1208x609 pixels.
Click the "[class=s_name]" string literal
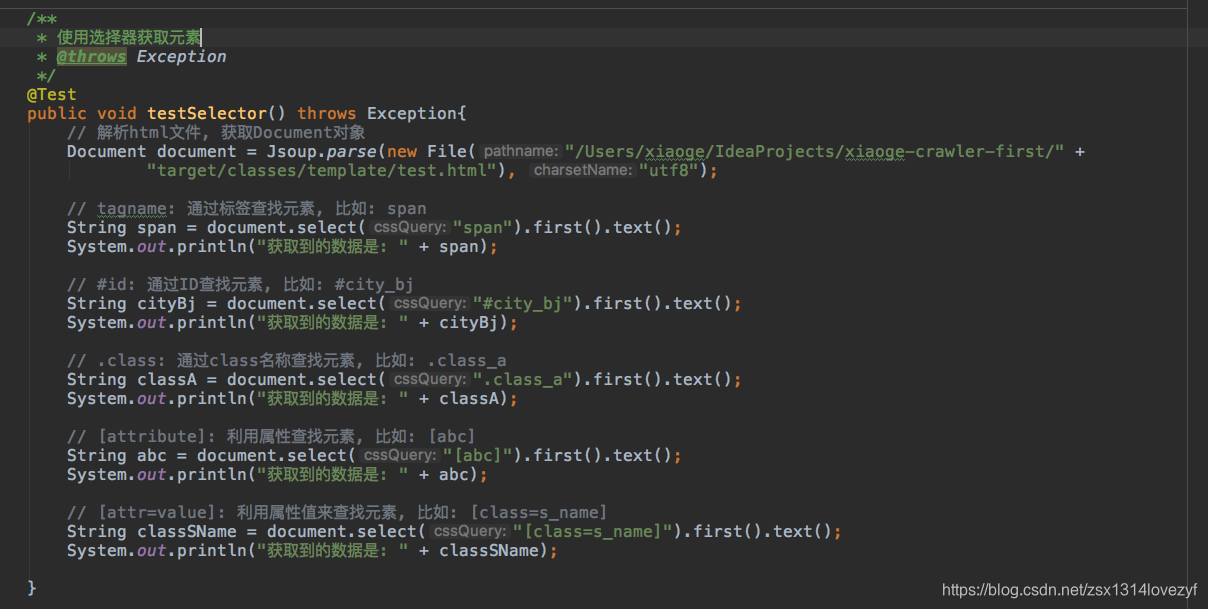(592, 531)
